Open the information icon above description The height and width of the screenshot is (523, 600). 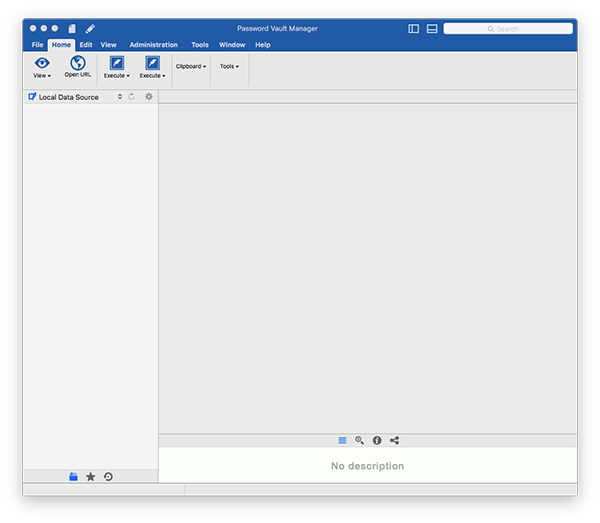point(377,441)
